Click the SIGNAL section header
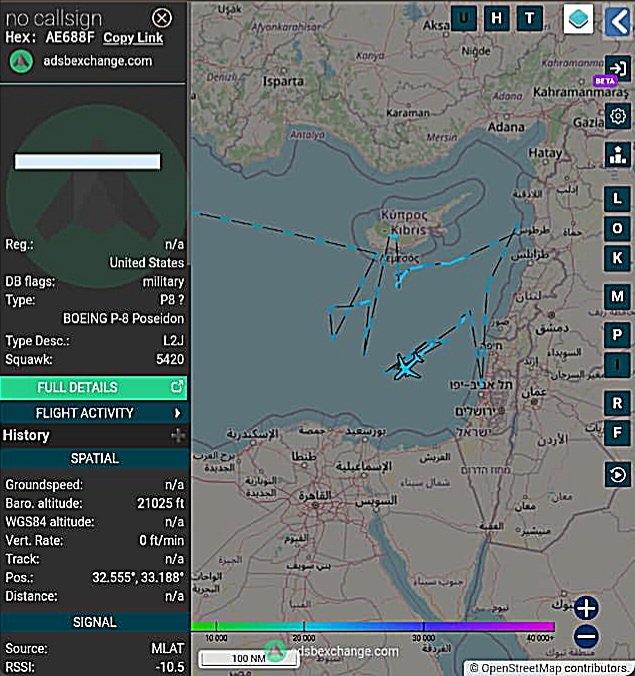The width and height of the screenshot is (635, 676). (94, 622)
